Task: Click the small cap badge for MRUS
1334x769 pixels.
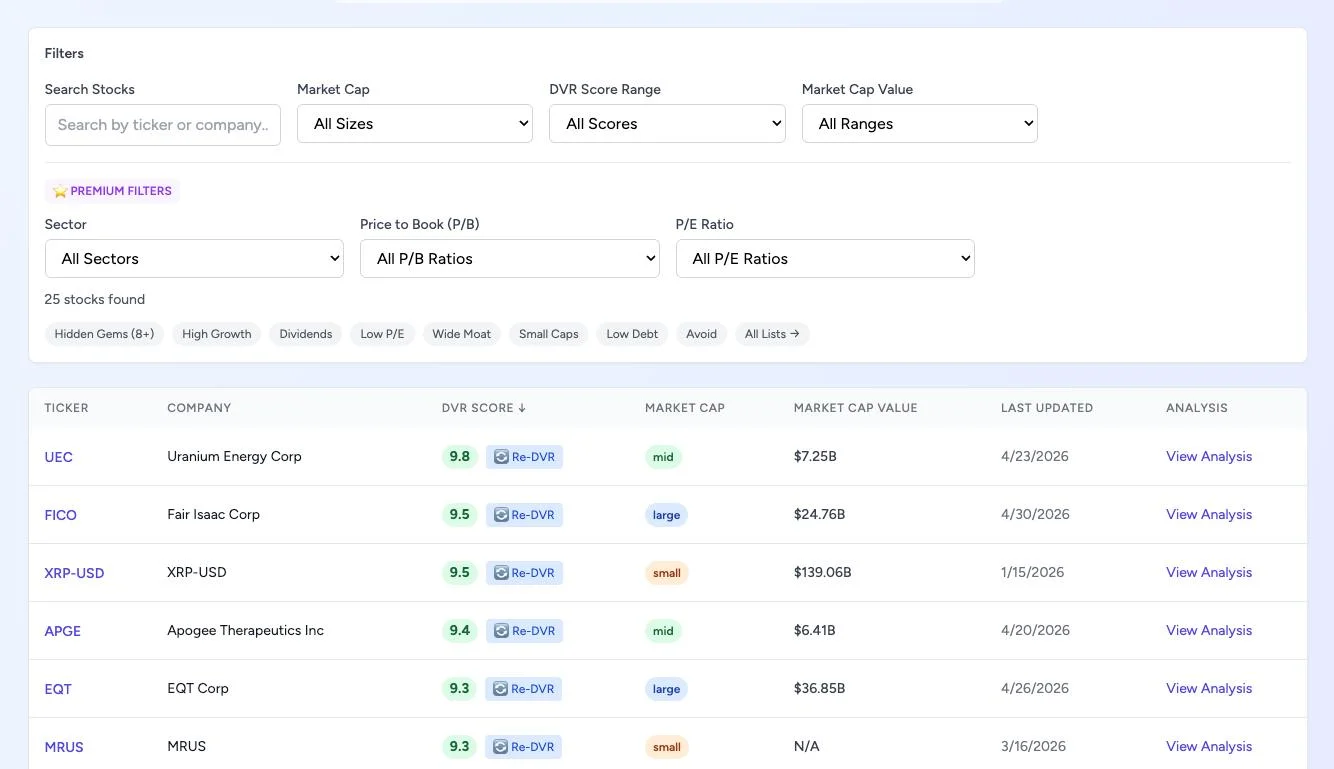Action: pos(667,747)
